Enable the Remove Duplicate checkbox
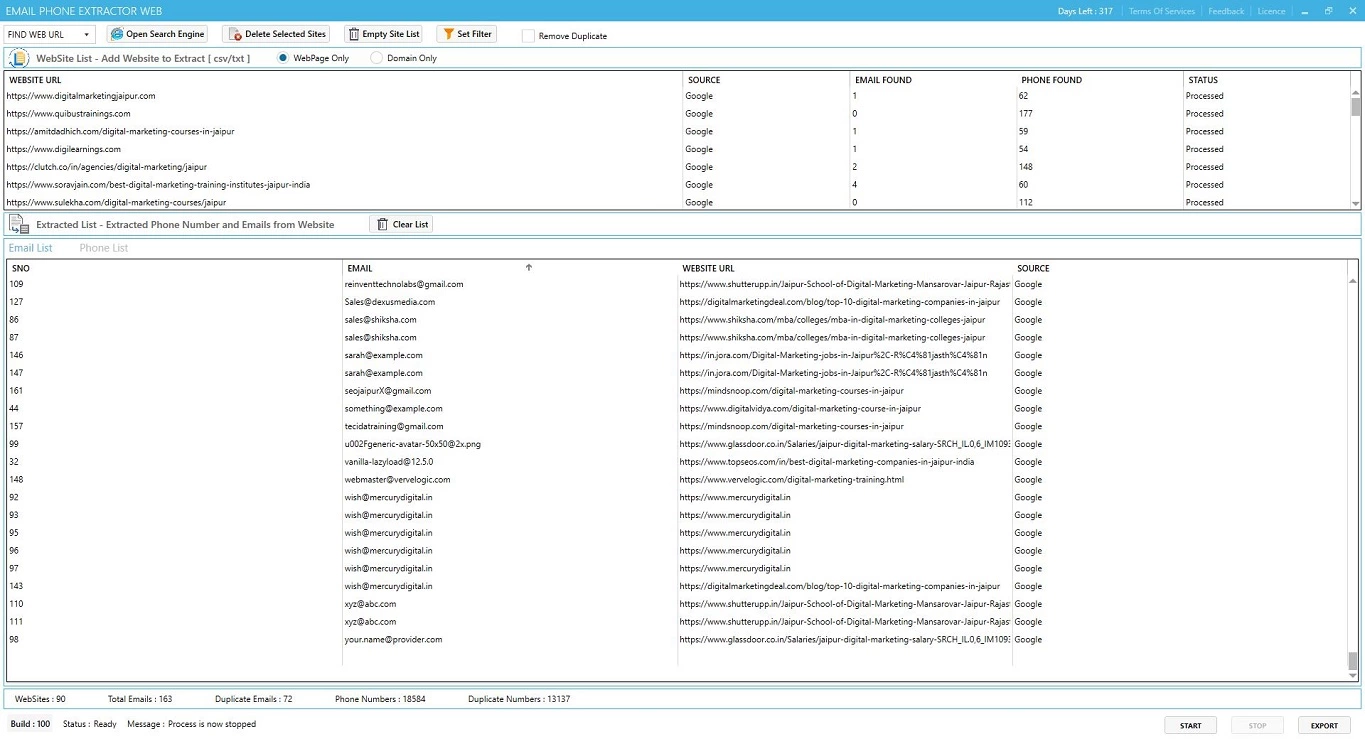Screen dimensions: 1365x739 click(x=528, y=36)
